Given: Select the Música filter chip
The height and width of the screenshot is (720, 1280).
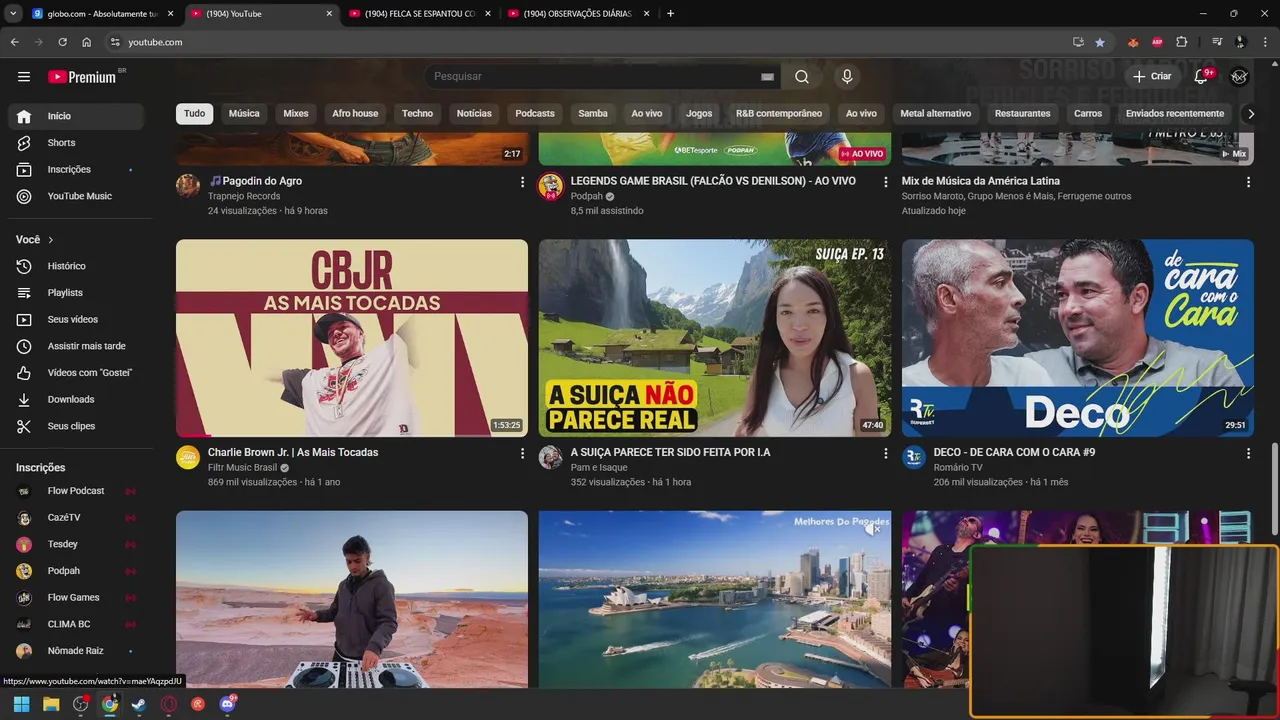Looking at the screenshot, I should 244,114.
